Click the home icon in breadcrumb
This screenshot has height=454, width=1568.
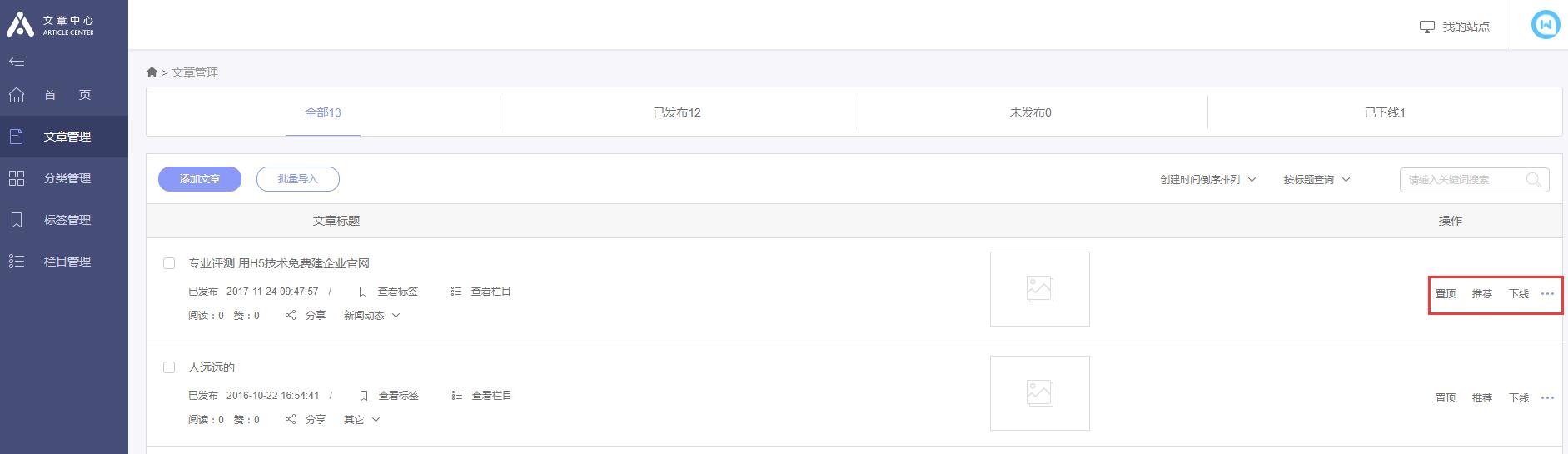(152, 72)
